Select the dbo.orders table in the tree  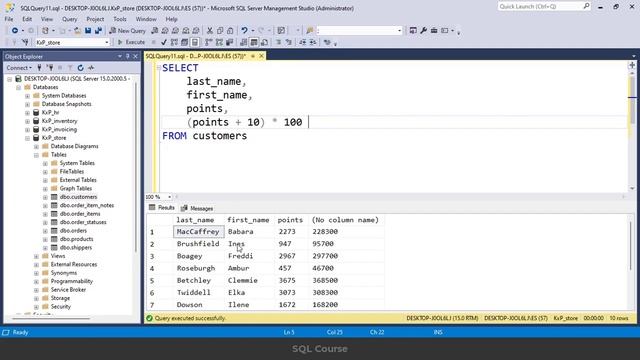pos(73,231)
